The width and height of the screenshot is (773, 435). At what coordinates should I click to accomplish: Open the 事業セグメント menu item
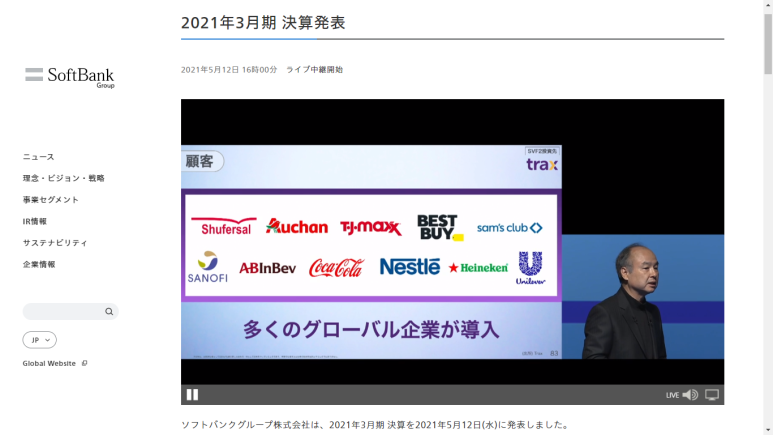51,200
